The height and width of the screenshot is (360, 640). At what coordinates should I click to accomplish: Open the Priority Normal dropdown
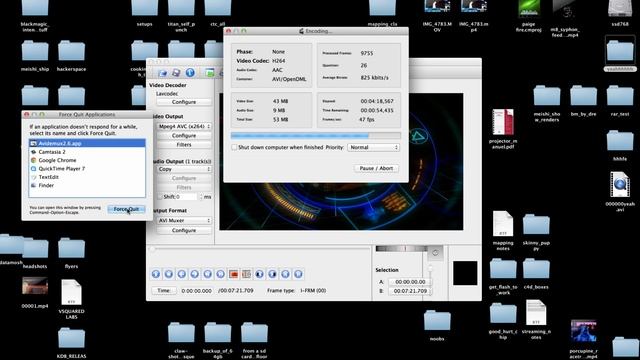pos(373,147)
